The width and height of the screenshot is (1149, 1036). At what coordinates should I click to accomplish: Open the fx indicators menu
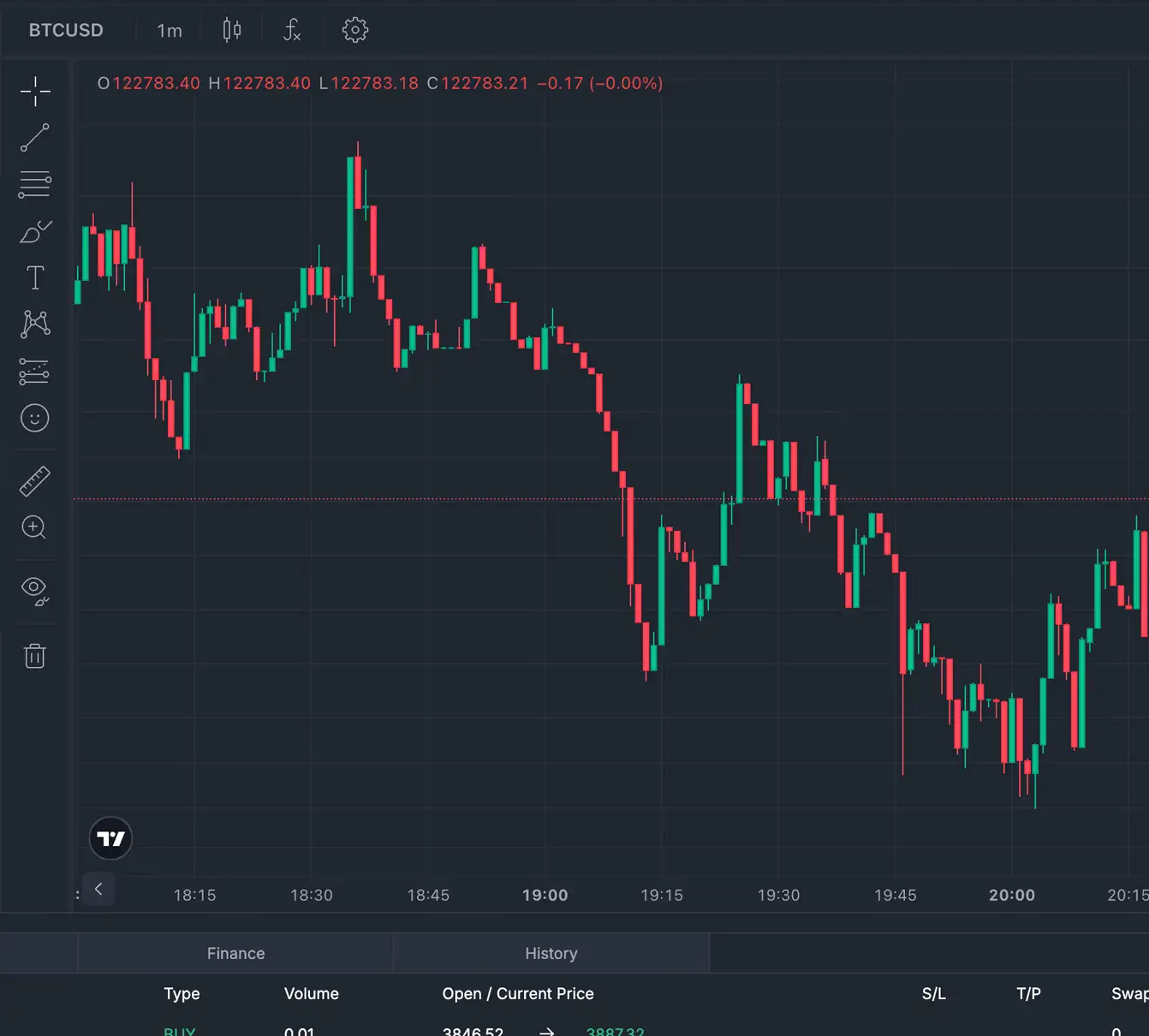pos(292,31)
